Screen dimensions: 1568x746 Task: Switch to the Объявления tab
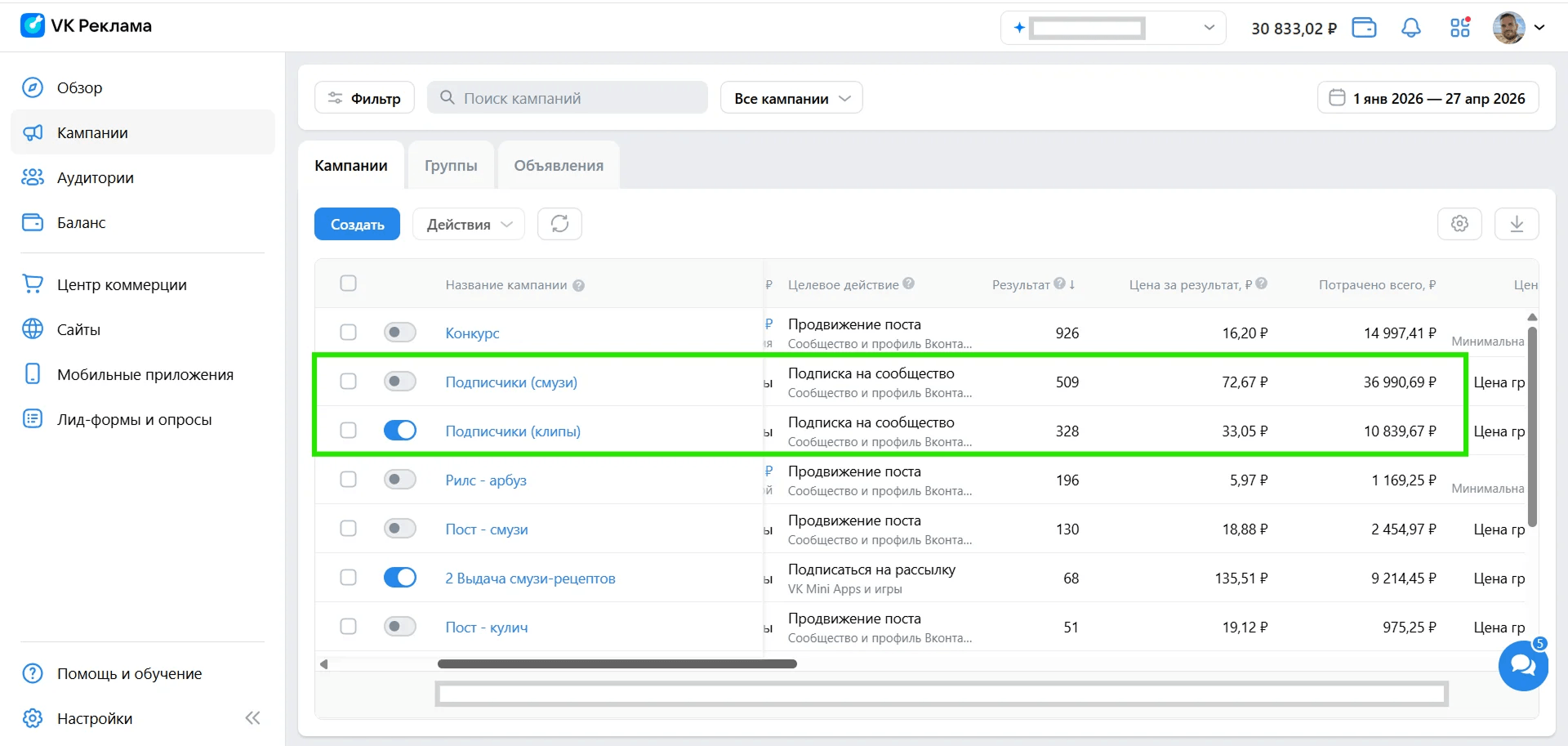[559, 165]
